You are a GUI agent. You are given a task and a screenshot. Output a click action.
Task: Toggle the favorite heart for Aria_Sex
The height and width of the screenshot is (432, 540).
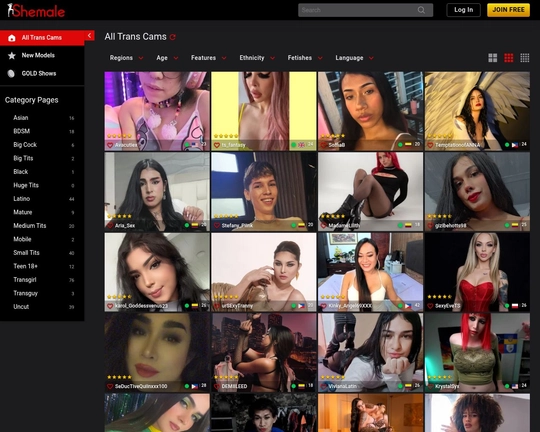(110, 226)
